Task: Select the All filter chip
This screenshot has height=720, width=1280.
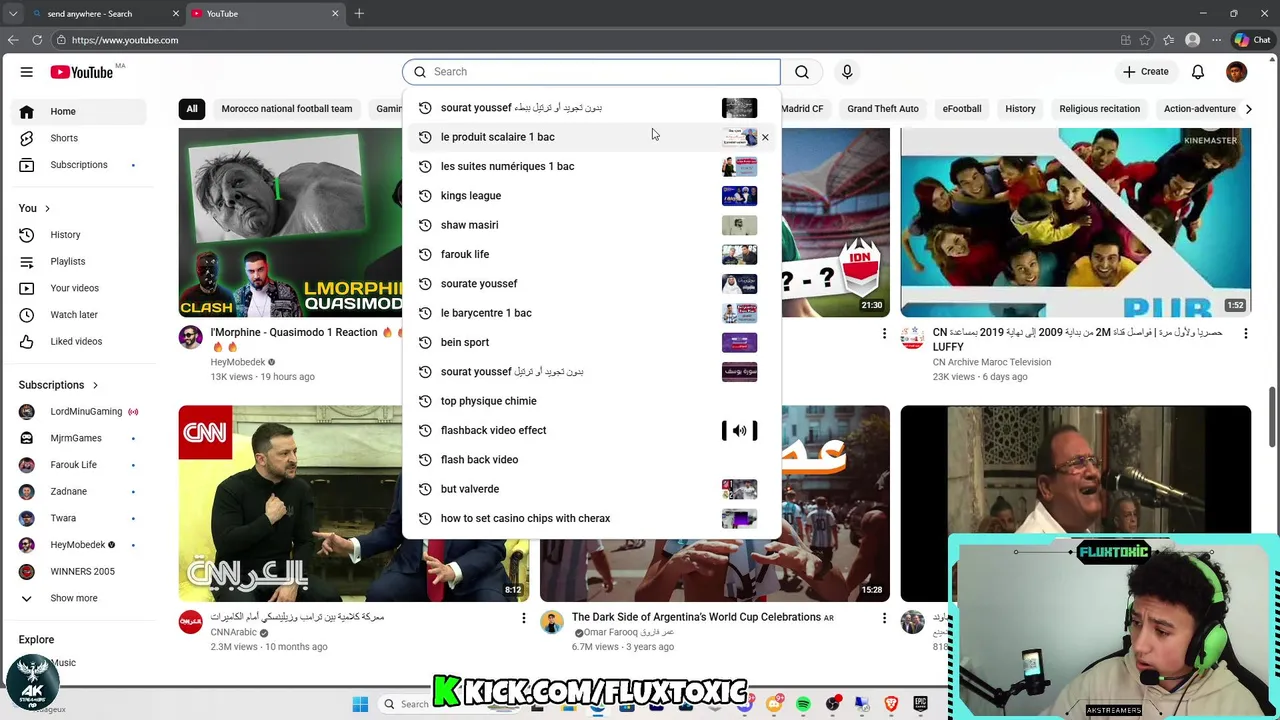Action: click(192, 109)
